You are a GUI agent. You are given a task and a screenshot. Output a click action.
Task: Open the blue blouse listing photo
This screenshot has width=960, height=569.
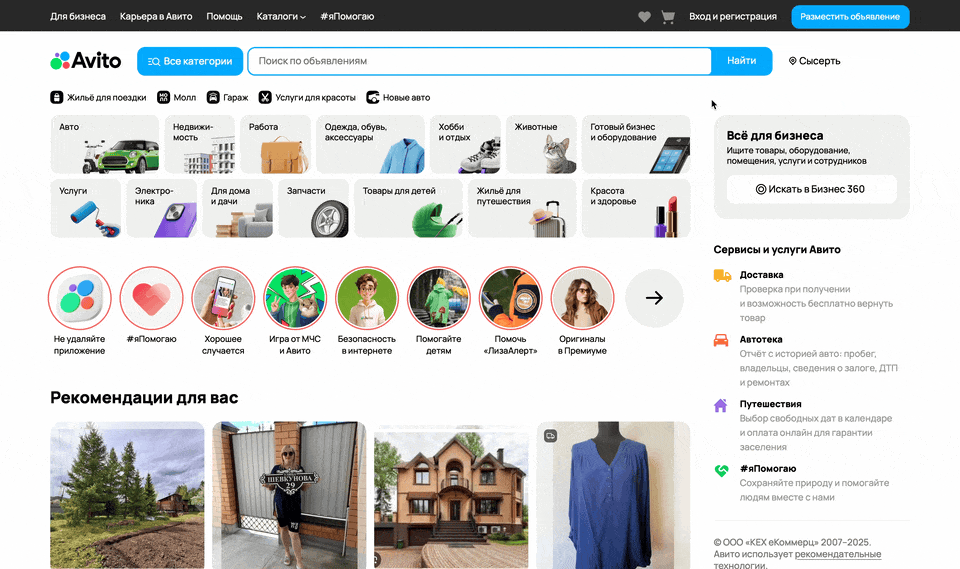(x=613, y=495)
